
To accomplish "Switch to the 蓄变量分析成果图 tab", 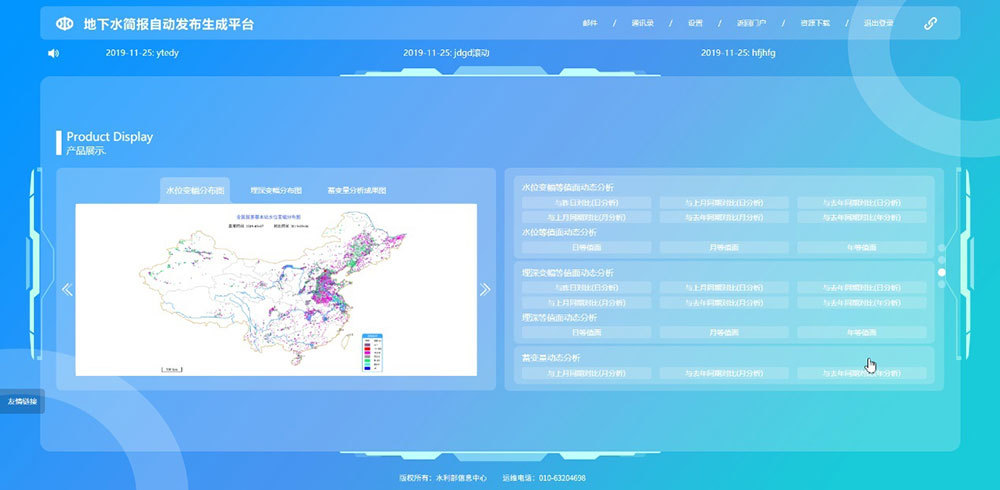I will pos(357,190).
